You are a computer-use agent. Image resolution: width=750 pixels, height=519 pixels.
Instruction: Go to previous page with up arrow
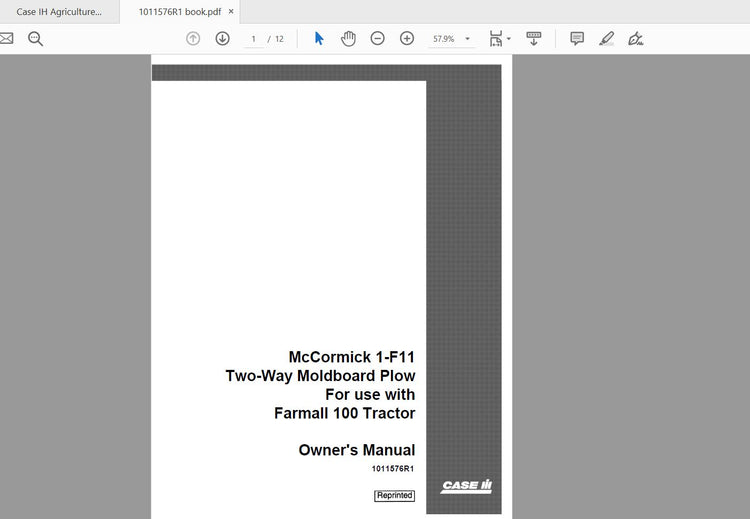(x=193, y=38)
